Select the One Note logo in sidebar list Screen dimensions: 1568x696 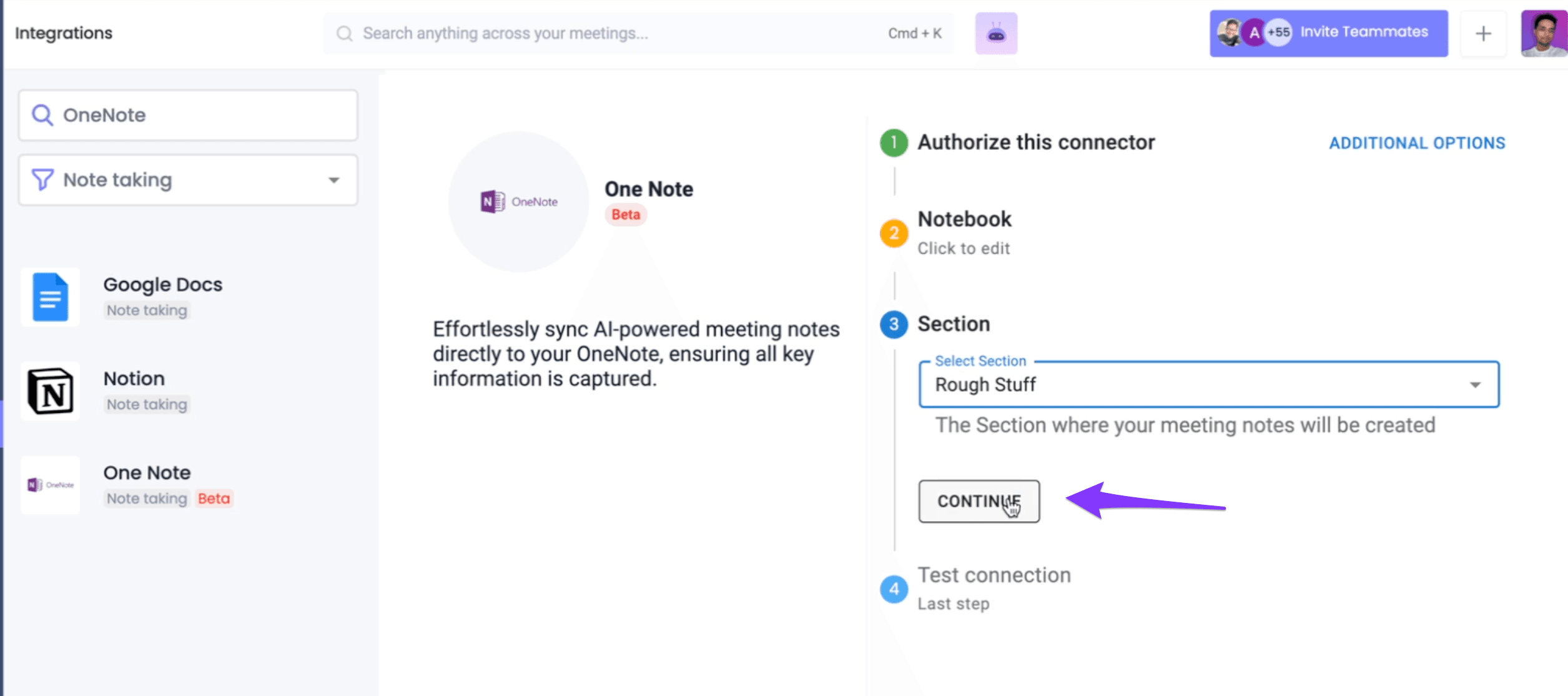pos(51,485)
